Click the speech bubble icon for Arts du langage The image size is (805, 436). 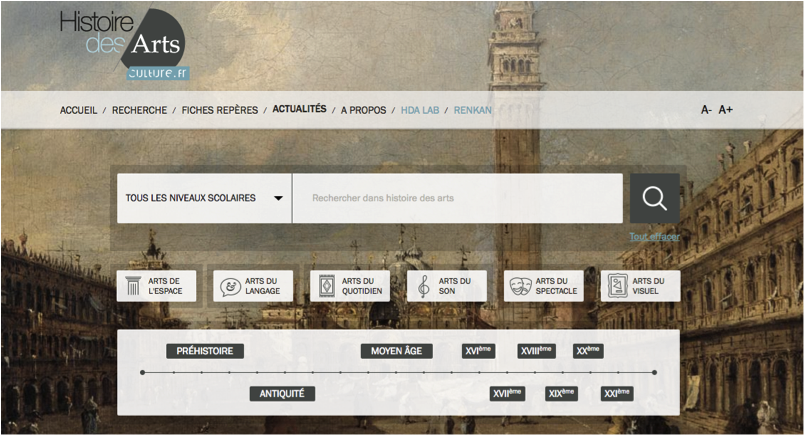(x=230, y=287)
